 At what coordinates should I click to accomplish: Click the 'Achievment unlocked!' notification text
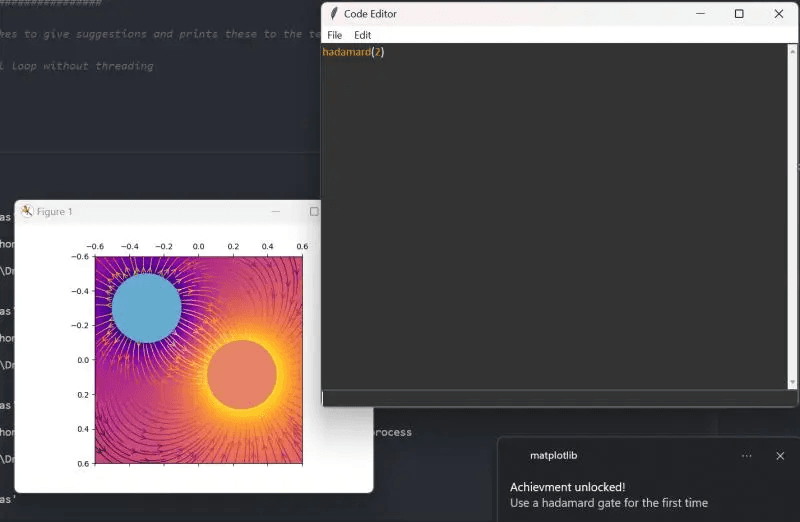(567, 487)
